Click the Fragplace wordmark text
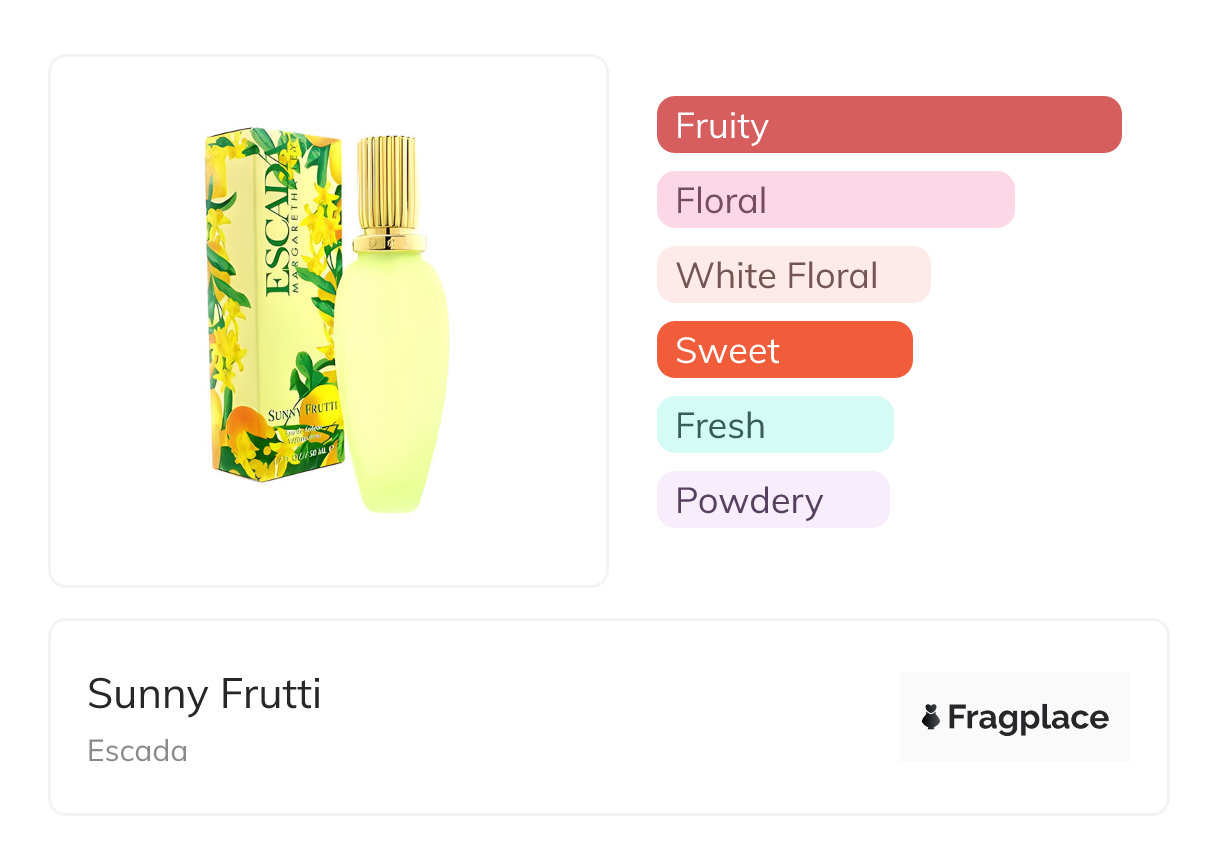The image size is (1218, 864). (1028, 718)
